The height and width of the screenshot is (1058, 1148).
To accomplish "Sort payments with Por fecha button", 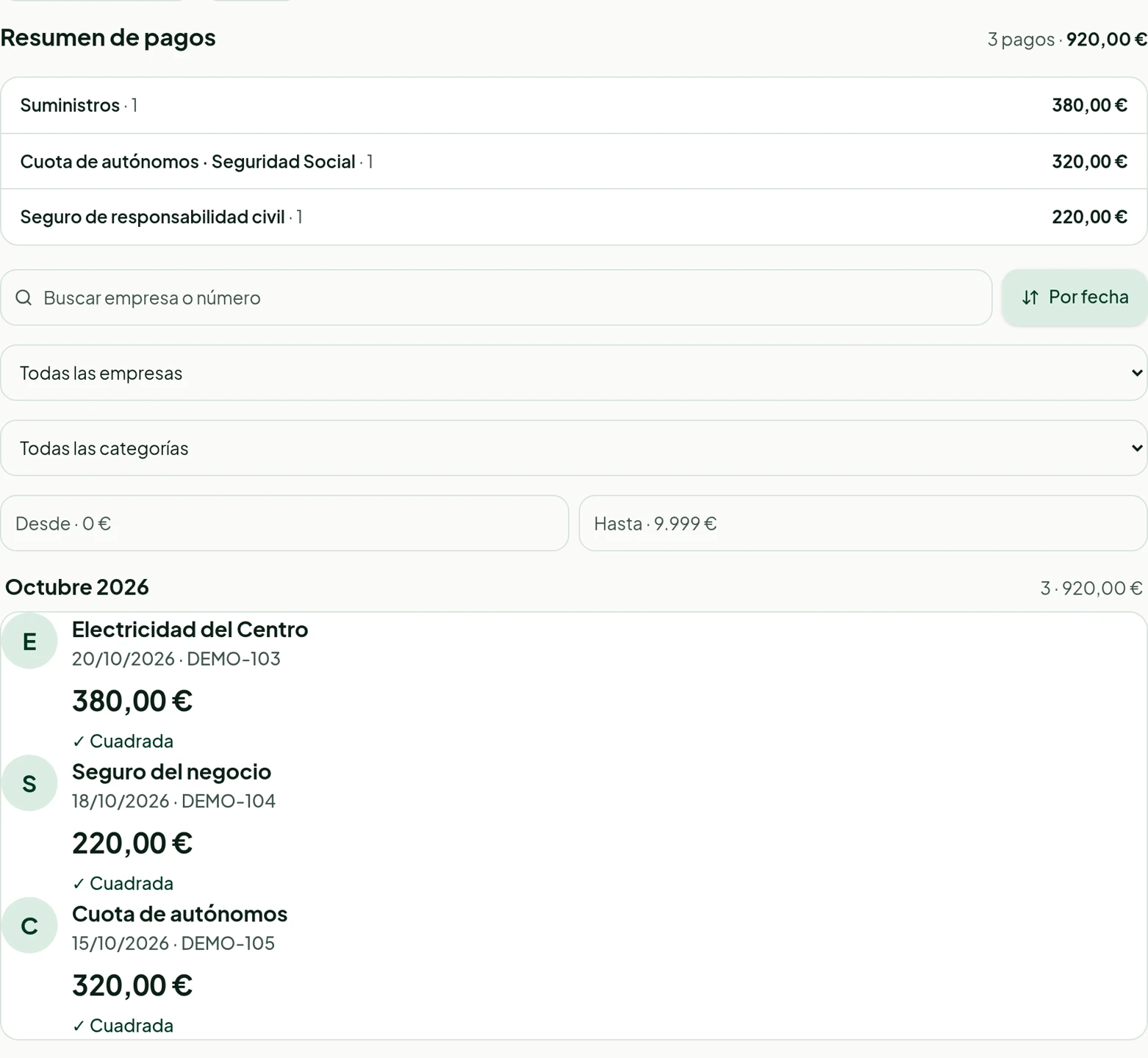I will pos(1075,298).
